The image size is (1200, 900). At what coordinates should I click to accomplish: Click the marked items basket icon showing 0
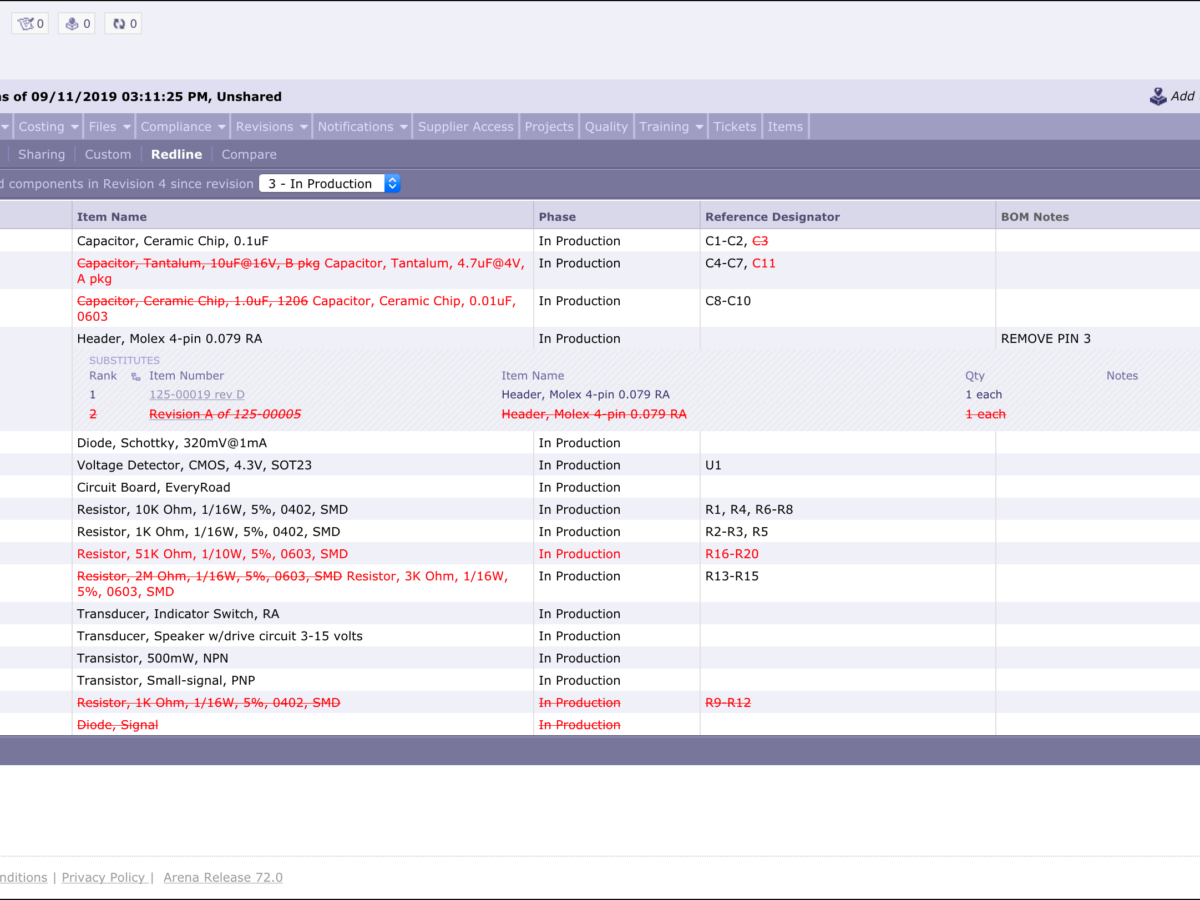[29, 22]
